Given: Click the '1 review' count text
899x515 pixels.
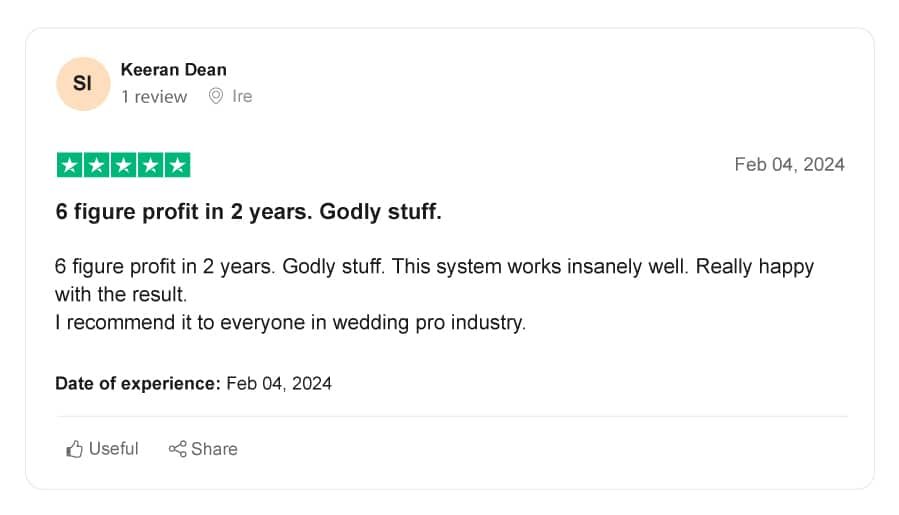Looking at the screenshot, I should click(x=154, y=96).
